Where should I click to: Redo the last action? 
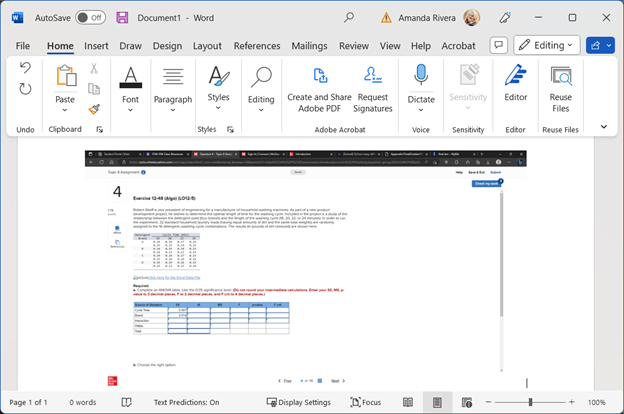pos(25,88)
